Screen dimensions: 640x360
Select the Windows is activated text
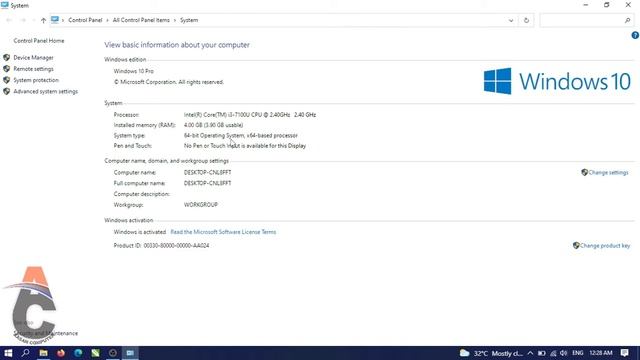pos(140,232)
